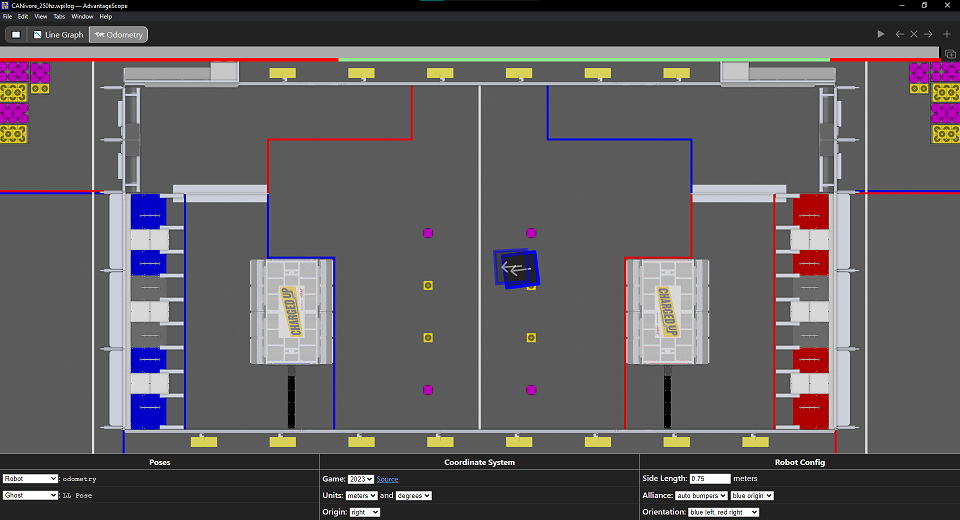
Task: Open the Ghost pose type dropdown
Action: click(x=30, y=496)
